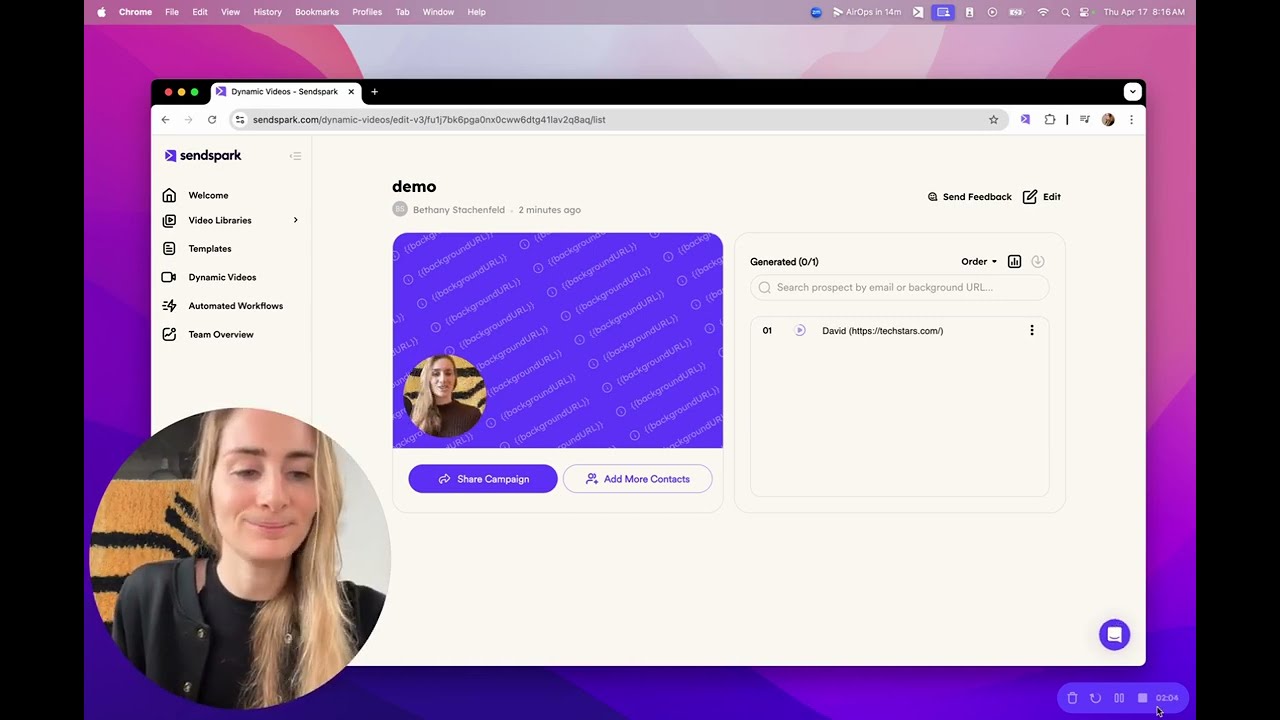Click the Share Campaign button
Viewport: 1280px width, 720px height.
(482, 479)
